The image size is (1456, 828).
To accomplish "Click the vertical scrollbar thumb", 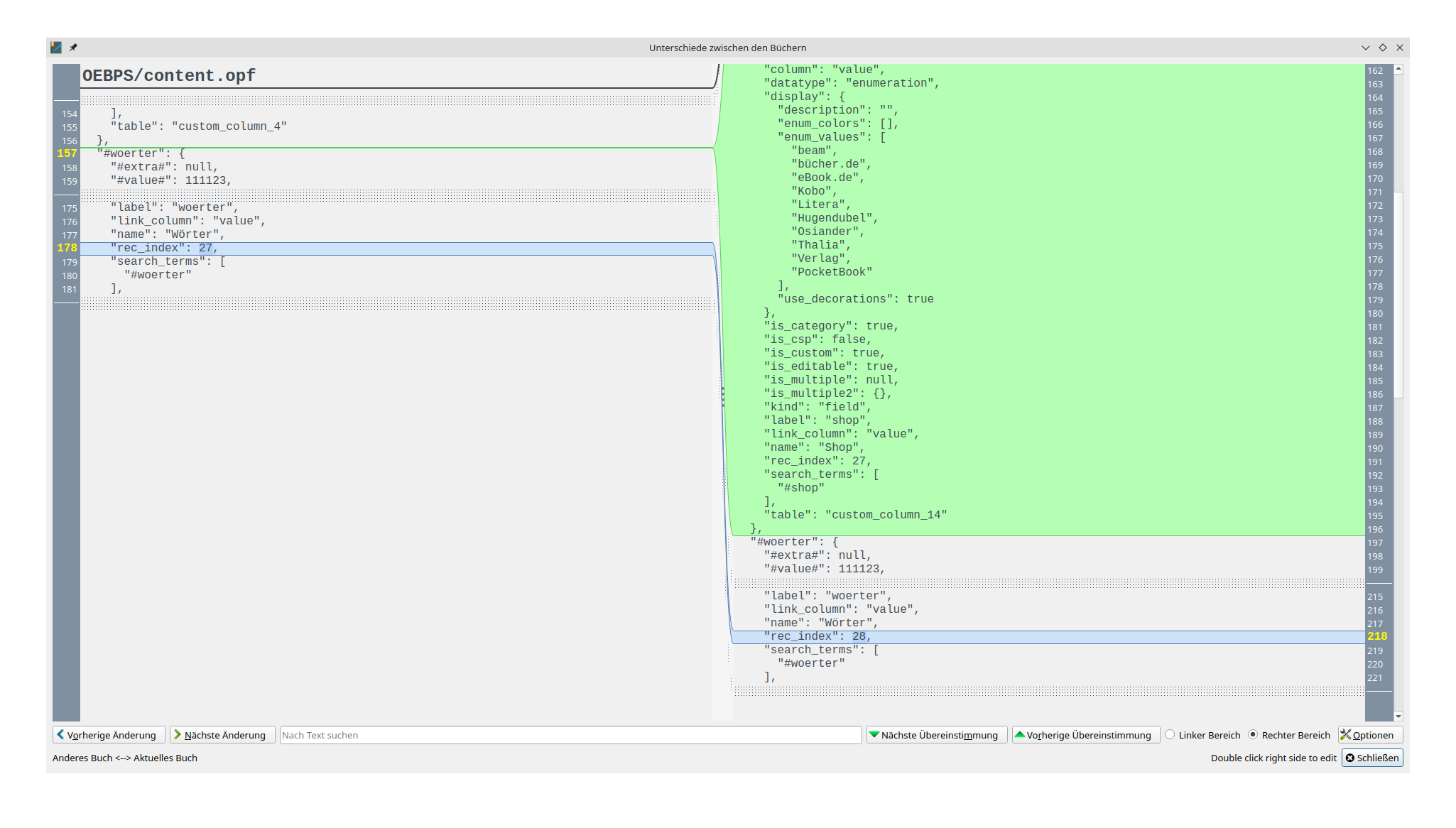I will pos(1398,295).
